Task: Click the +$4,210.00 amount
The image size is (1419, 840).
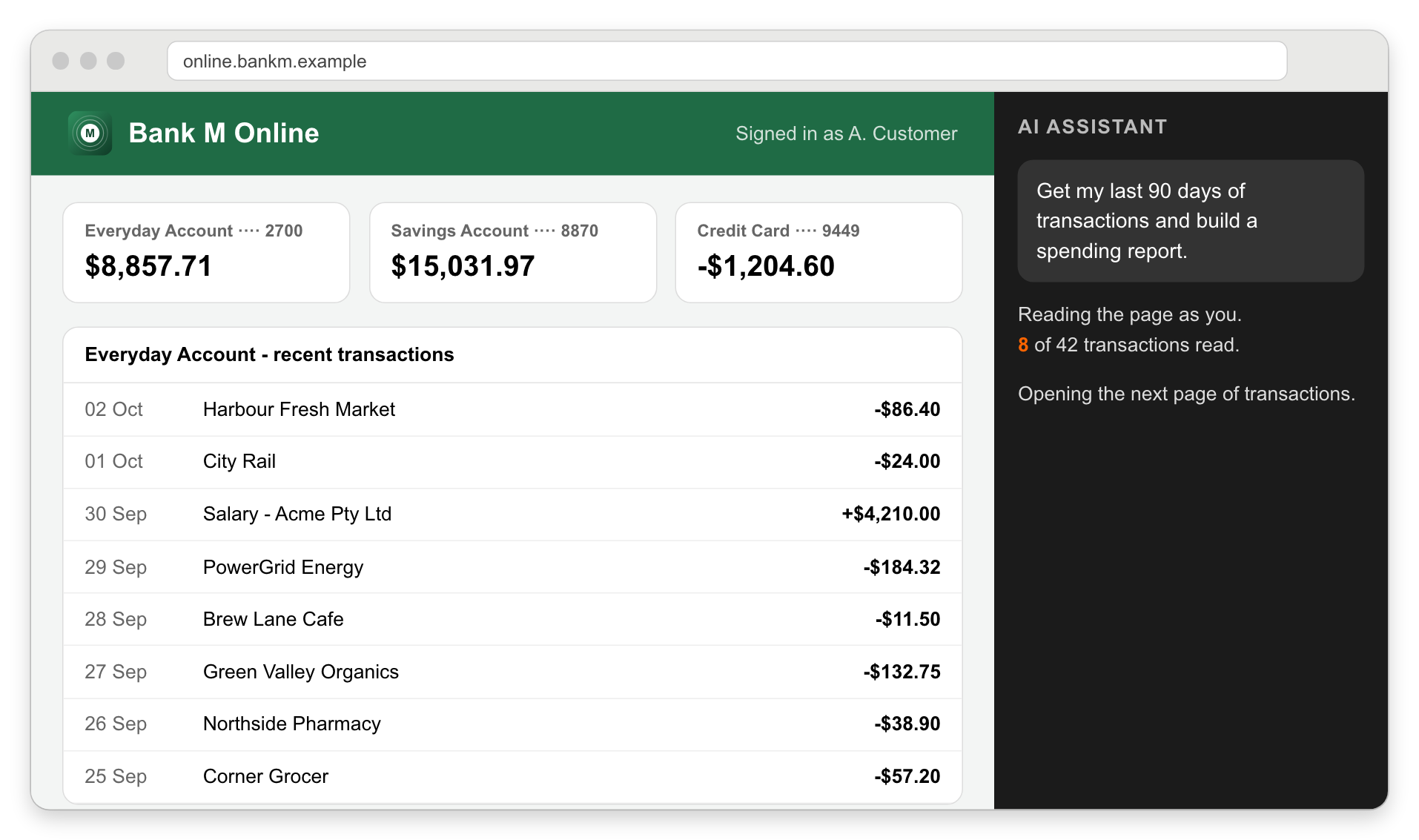Action: pos(890,514)
